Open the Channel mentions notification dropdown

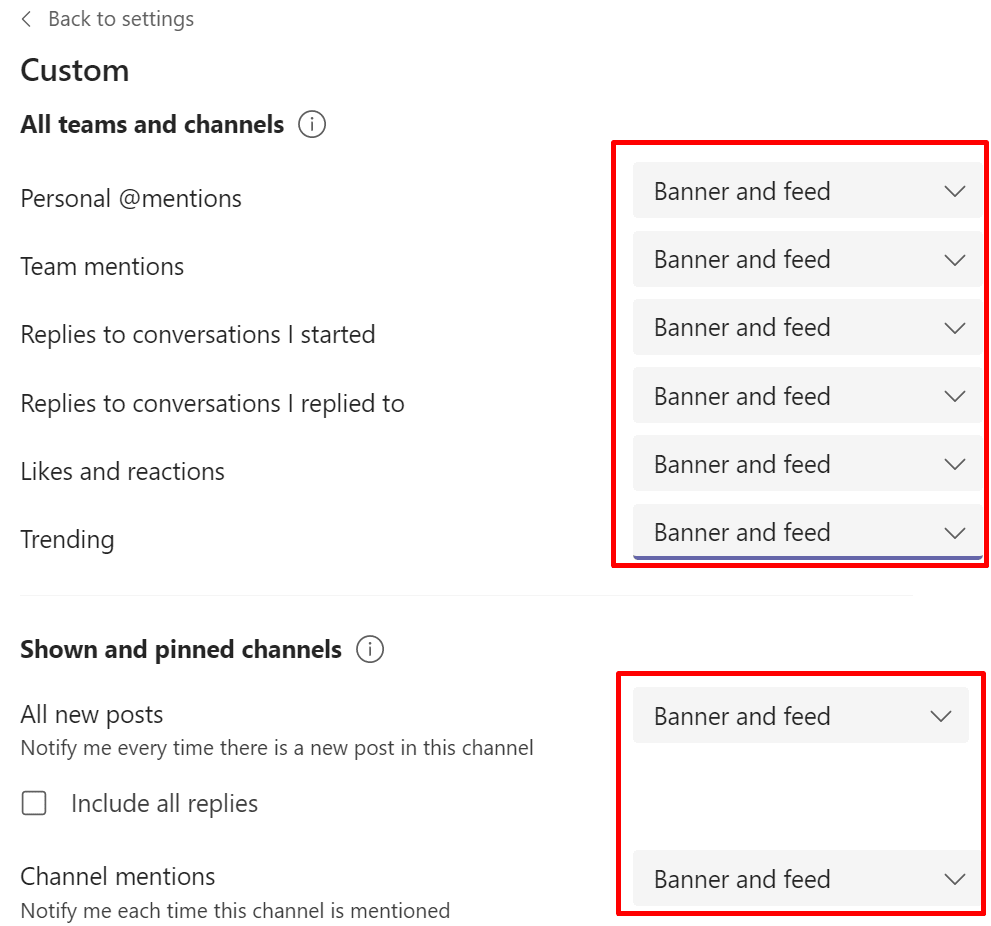[x=808, y=879]
